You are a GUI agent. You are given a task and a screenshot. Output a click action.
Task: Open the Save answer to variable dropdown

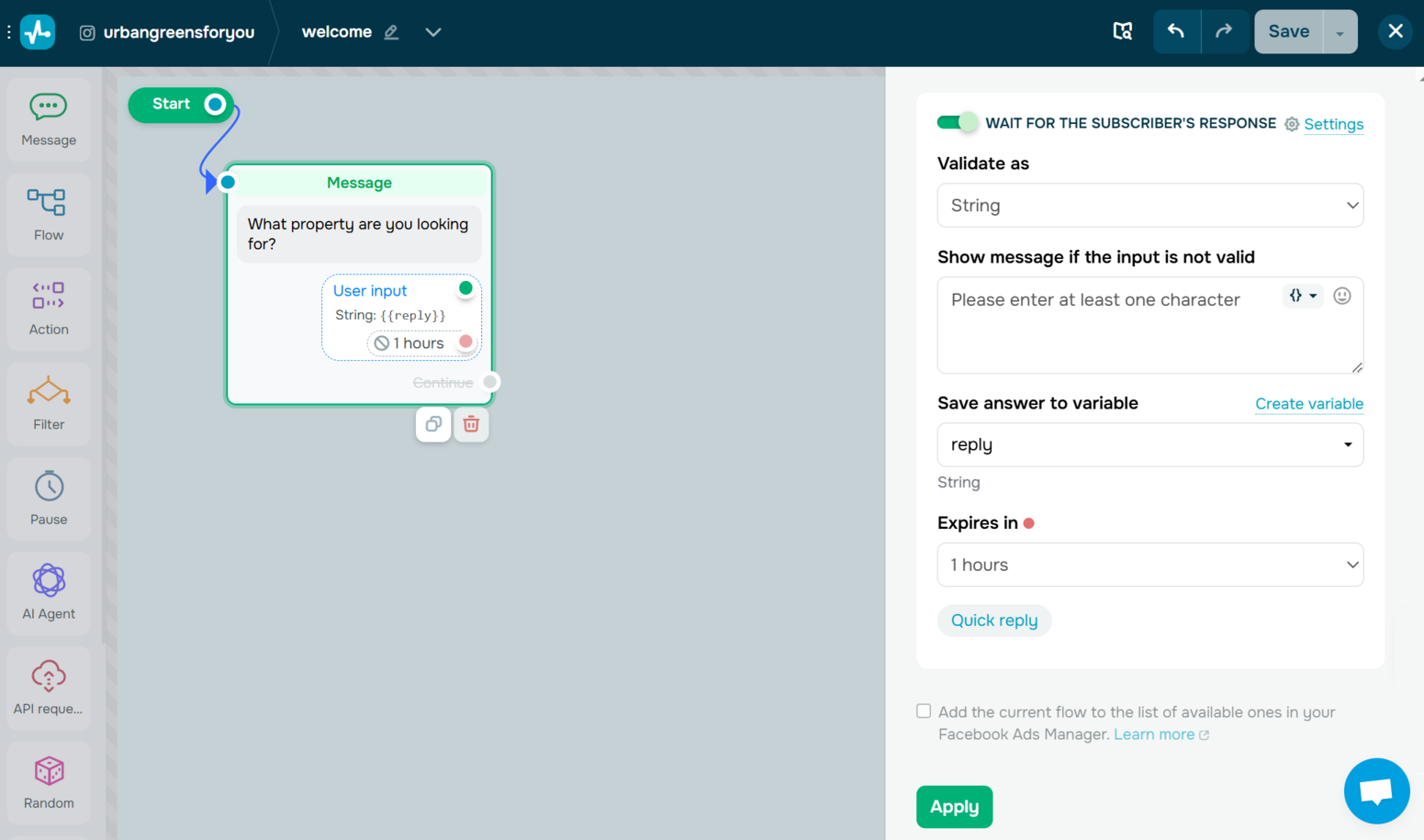tap(1149, 444)
